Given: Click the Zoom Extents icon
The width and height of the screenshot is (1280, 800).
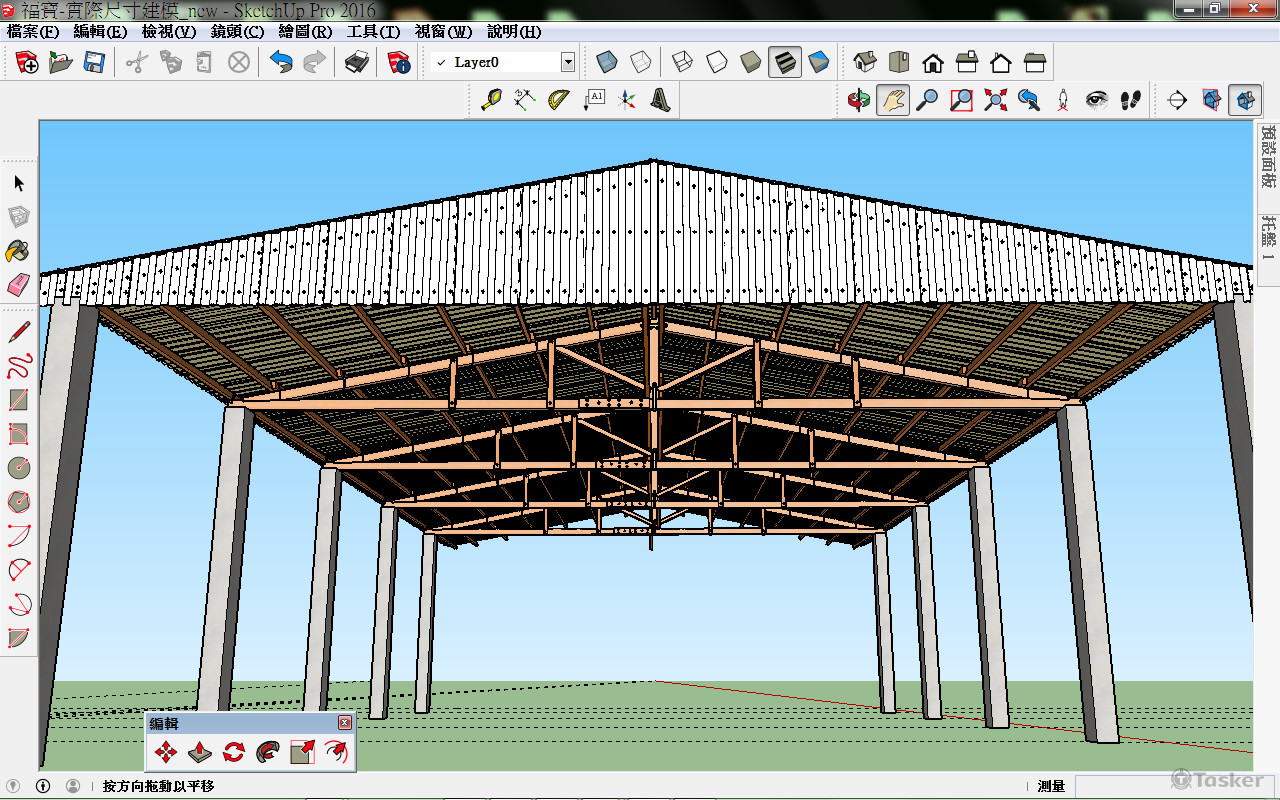Looking at the screenshot, I should [995, 100].
